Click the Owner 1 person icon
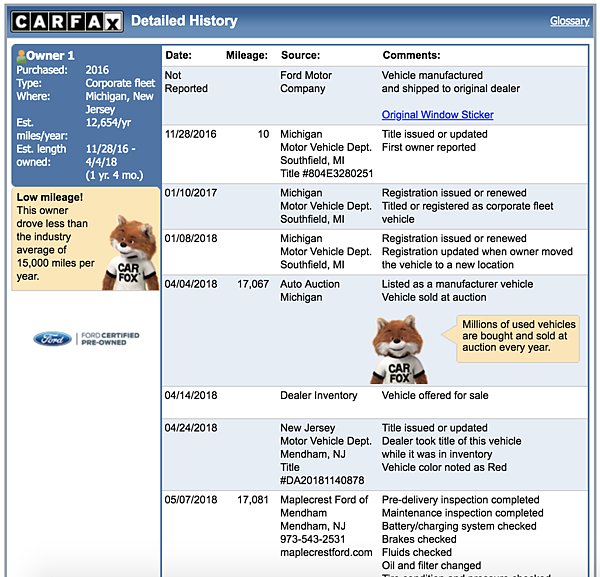Screen dimensions: 600x577 21,56
